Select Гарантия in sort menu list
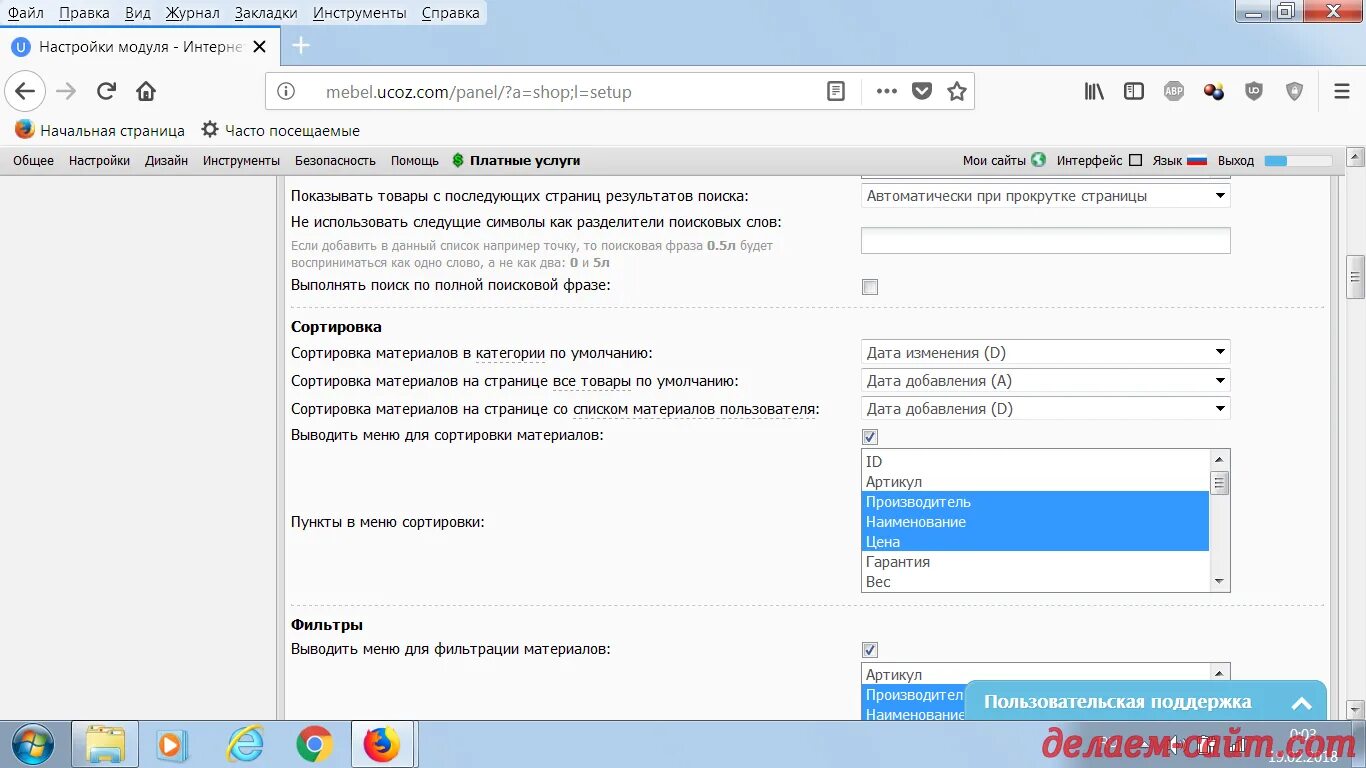The width and height of the screenshot is (1366, 768). coord(1035,562)
